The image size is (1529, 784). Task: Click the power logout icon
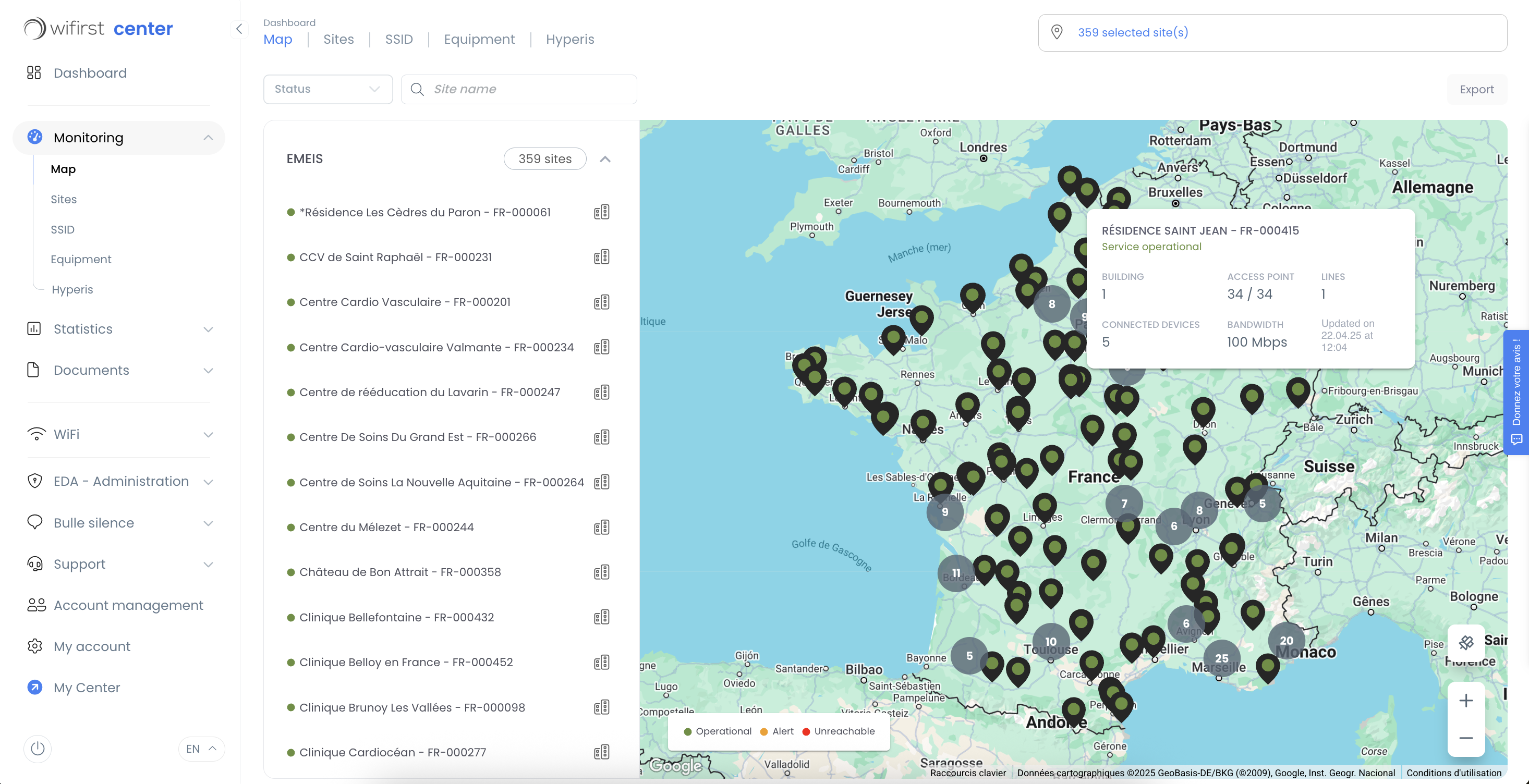click(38, 749)
